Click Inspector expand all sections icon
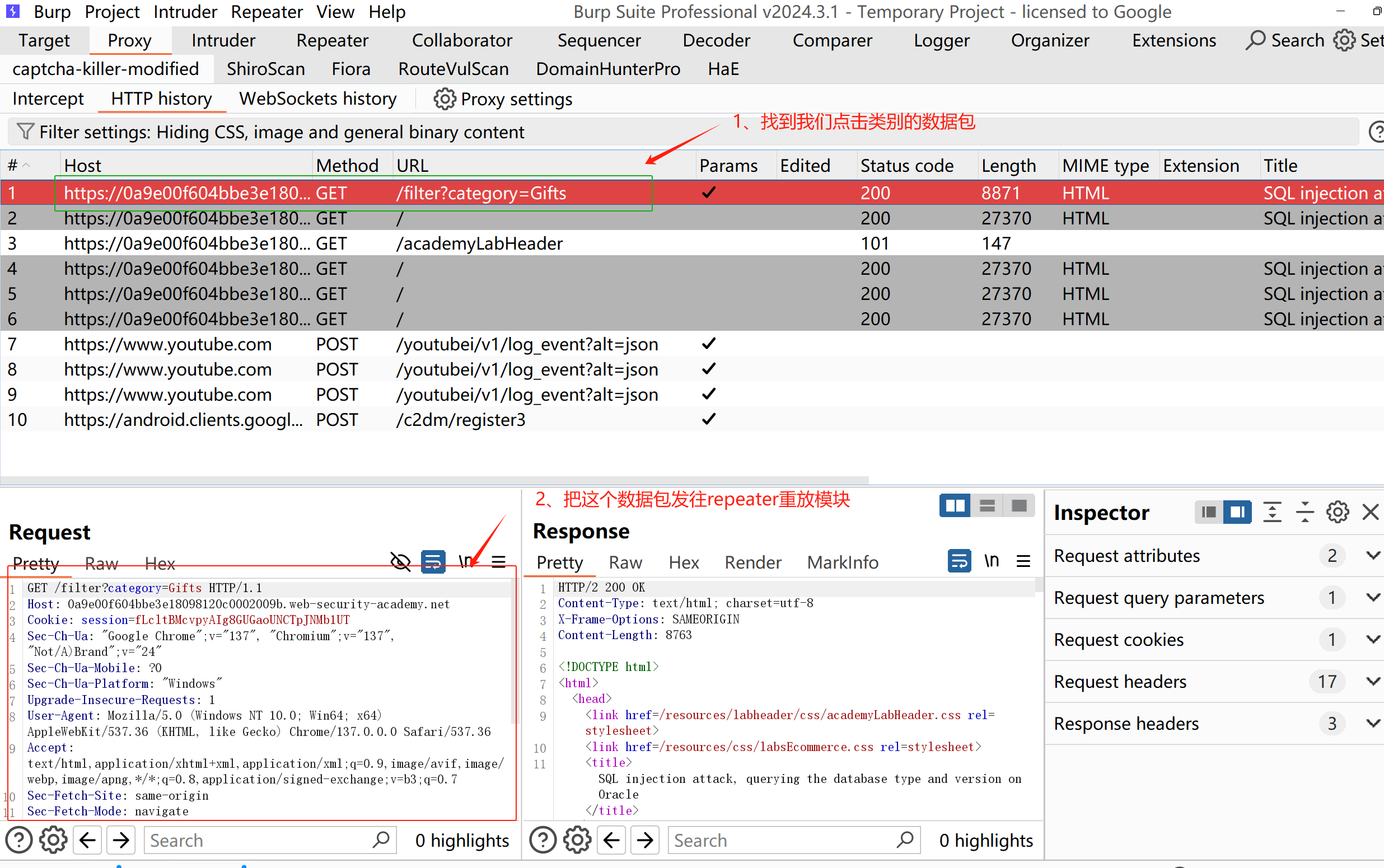This screenshot has height=868, width=1384. point(1272,512)
